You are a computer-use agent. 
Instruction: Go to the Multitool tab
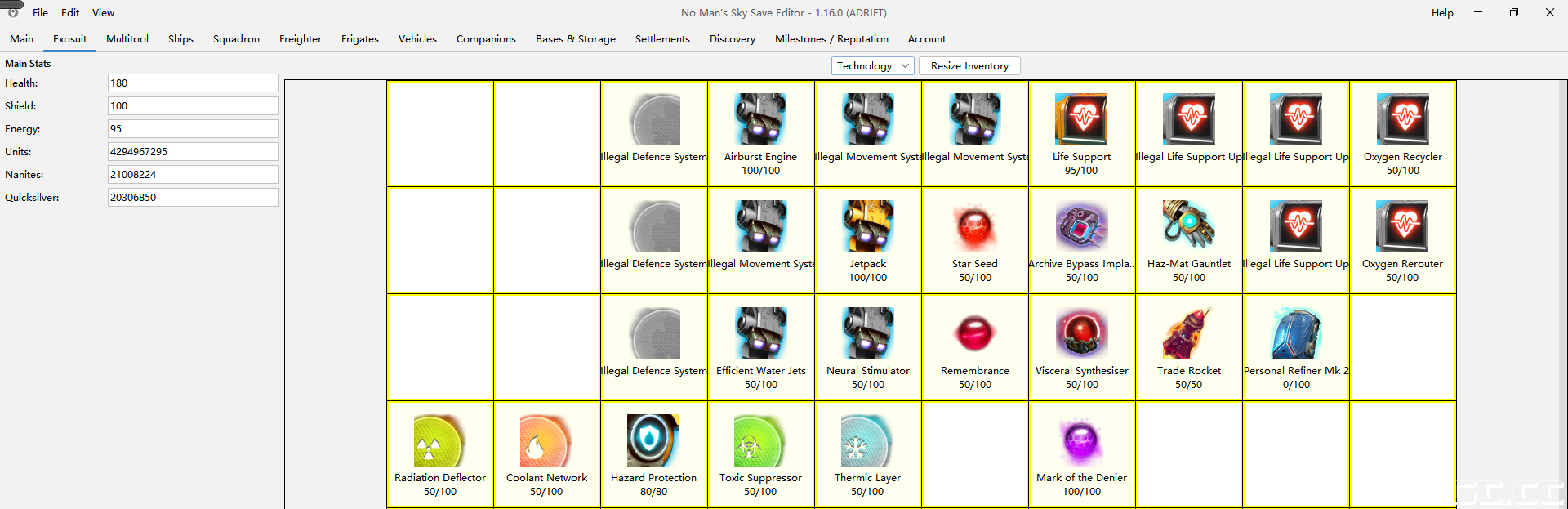(127, 39)
